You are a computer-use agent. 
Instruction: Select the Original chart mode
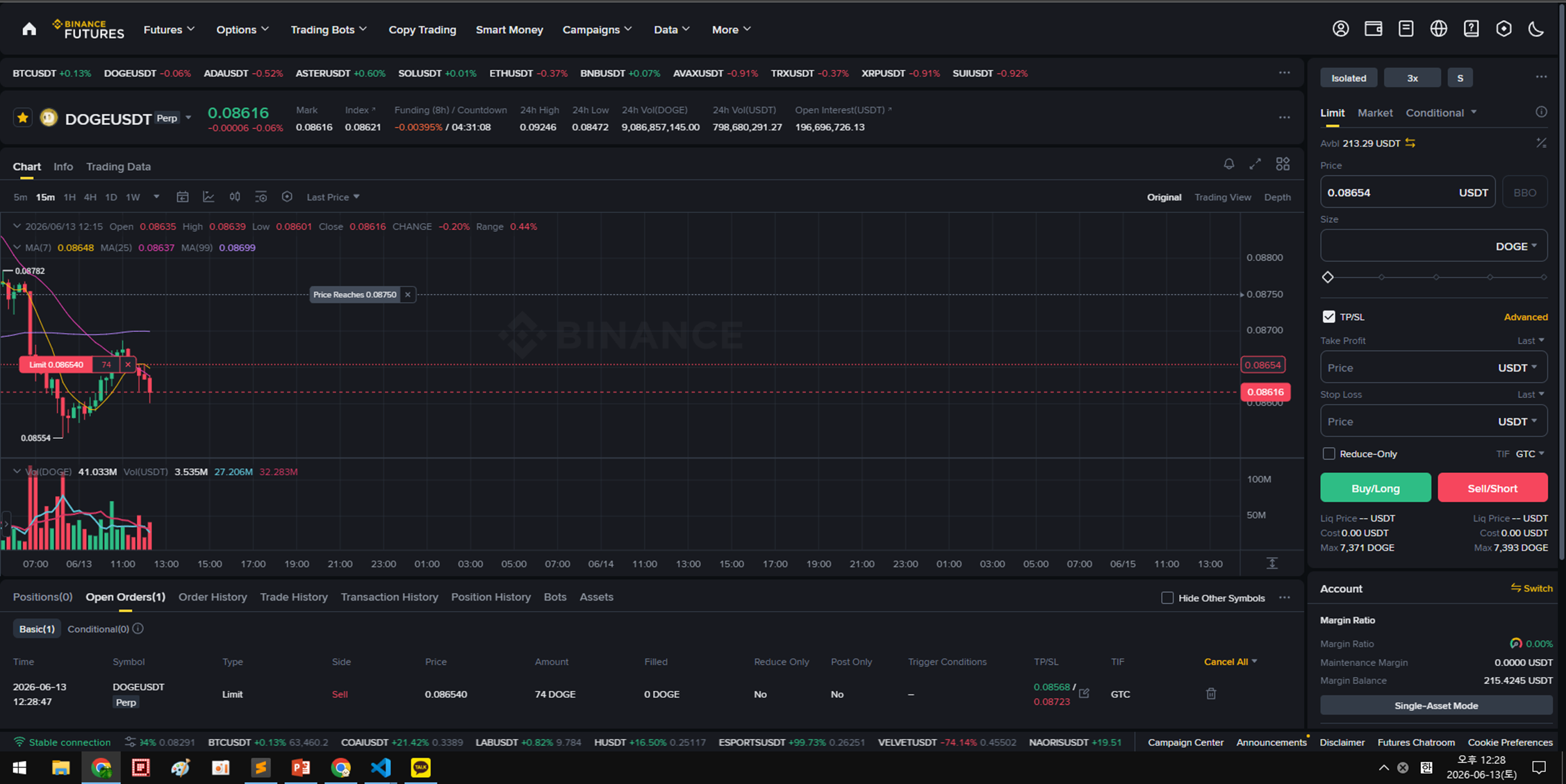(x=1164, y=197)
